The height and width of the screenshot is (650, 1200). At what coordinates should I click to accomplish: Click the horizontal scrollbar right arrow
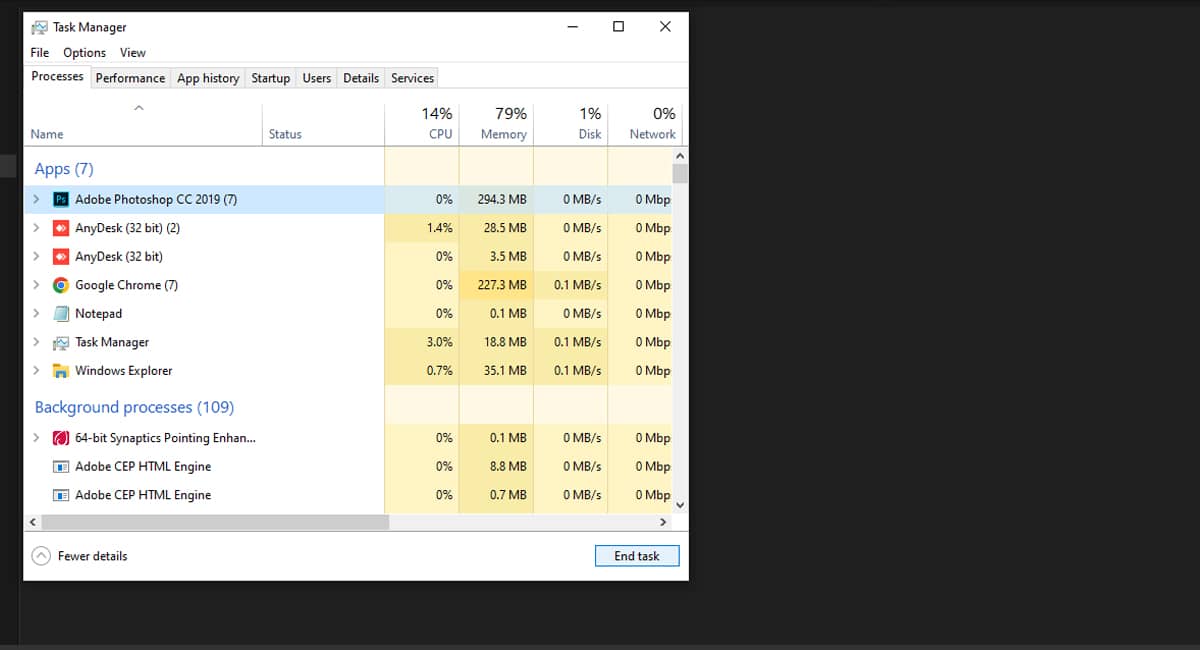tap(663, 521)
